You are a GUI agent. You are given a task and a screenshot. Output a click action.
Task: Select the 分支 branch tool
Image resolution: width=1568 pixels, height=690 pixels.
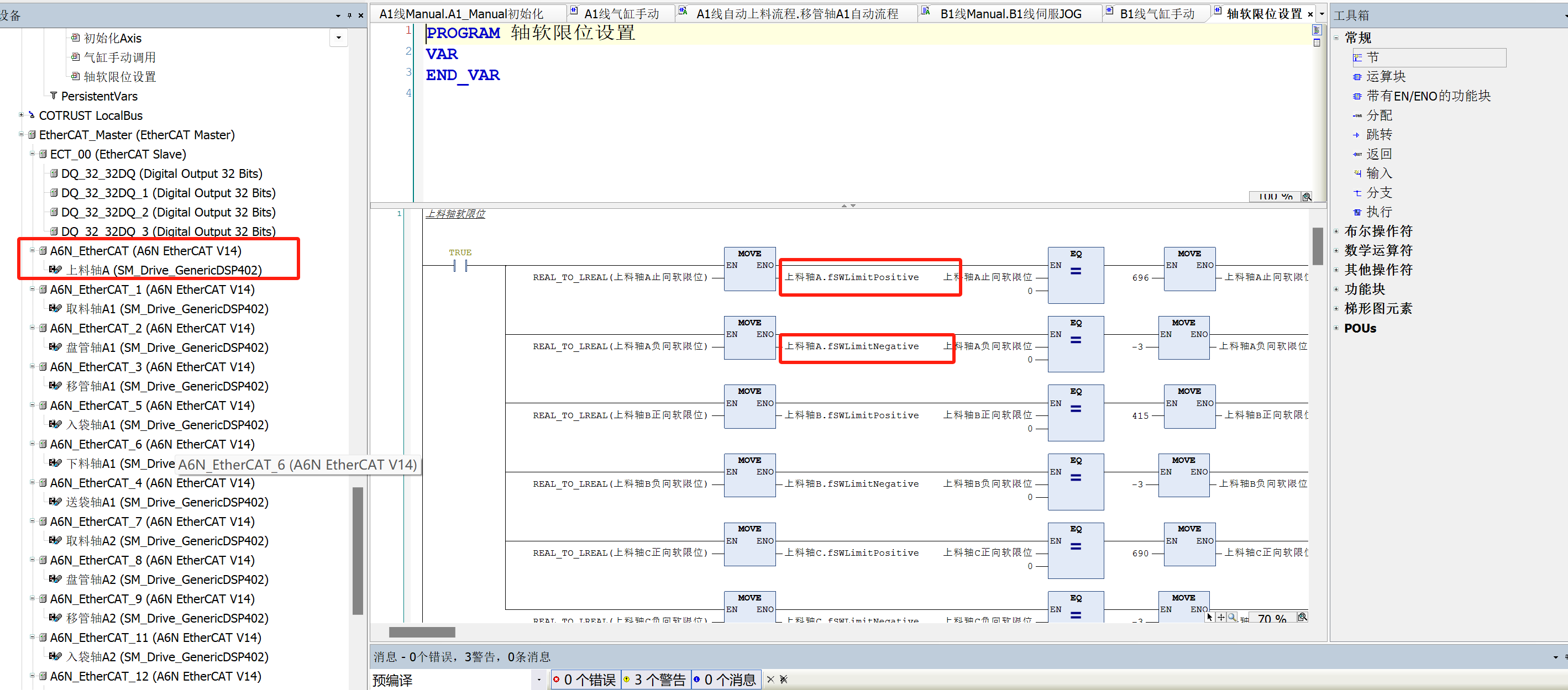1372,193
